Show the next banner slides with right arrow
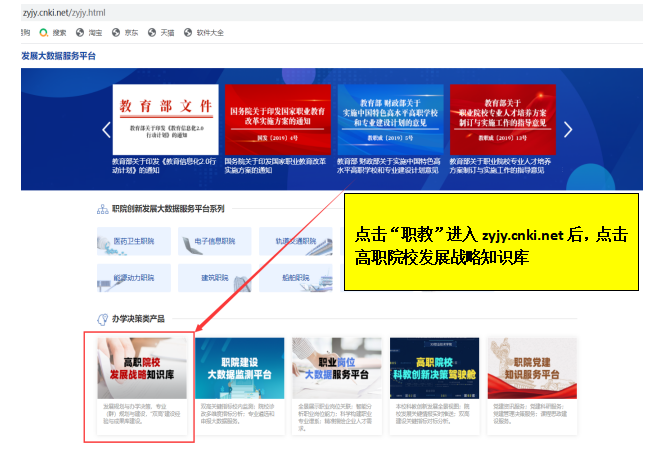This screenshot has width=660, height=465. click(x=568, y=130)
